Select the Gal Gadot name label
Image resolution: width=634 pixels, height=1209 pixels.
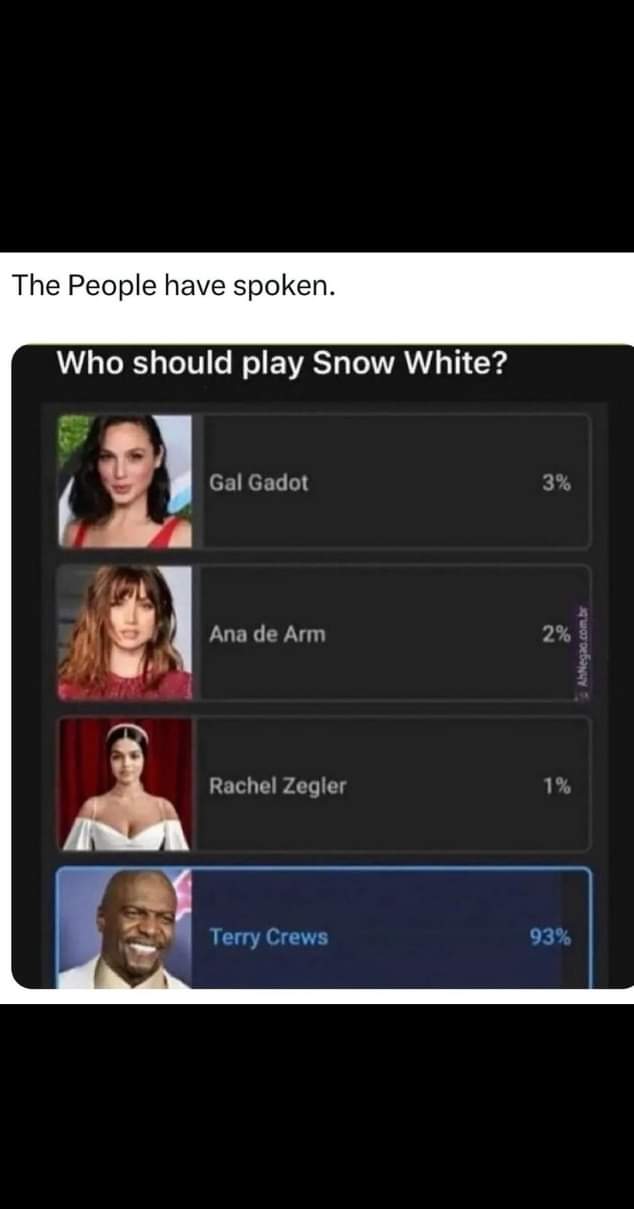259,482
